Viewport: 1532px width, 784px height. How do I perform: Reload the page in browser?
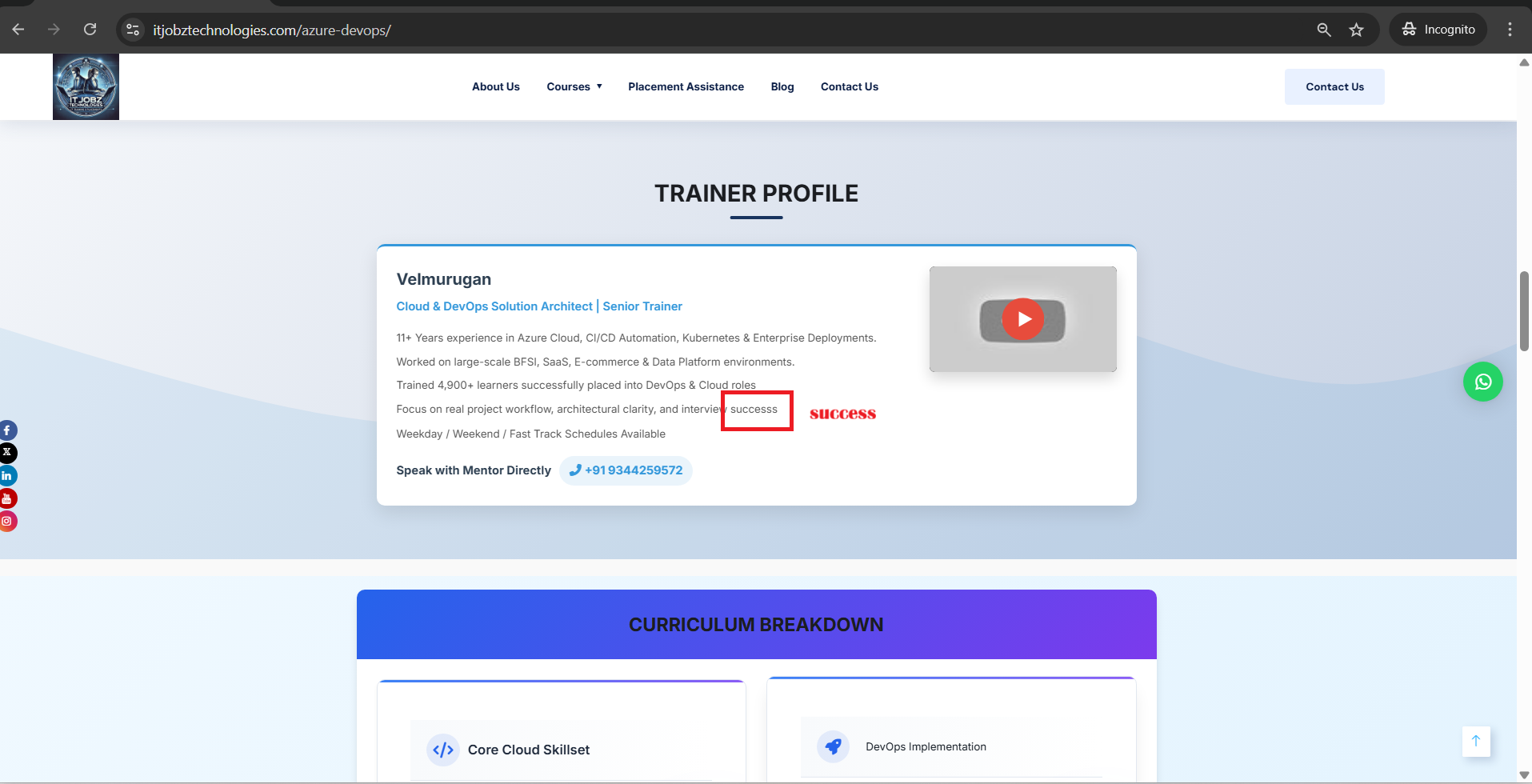[90, 30]
